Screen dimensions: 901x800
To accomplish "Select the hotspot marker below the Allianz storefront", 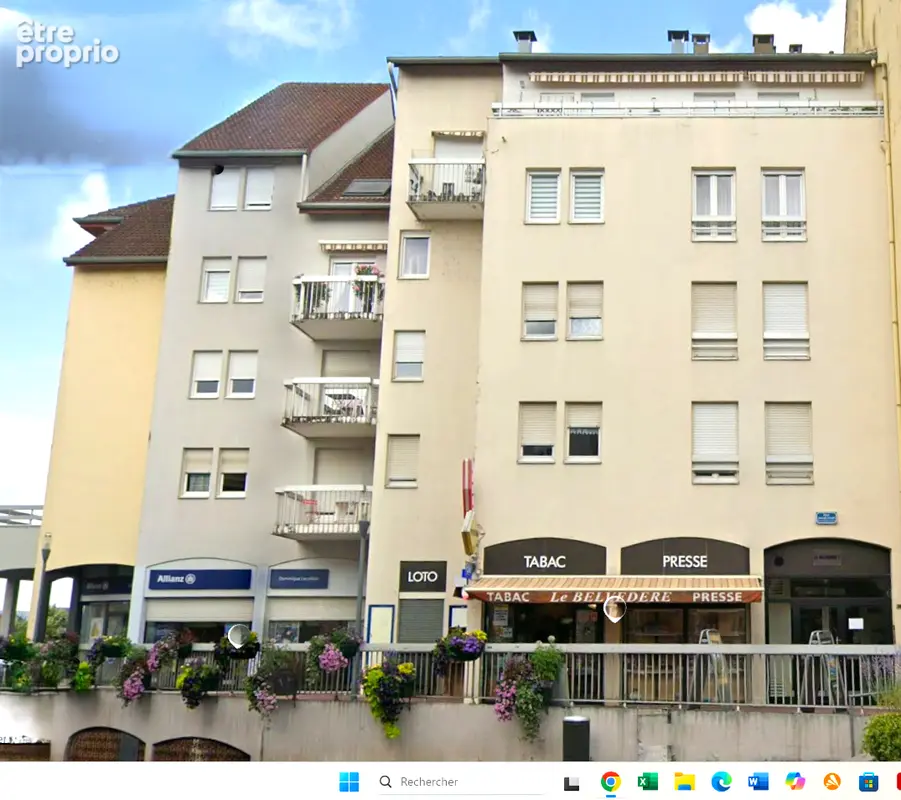I will coord(238,636).
